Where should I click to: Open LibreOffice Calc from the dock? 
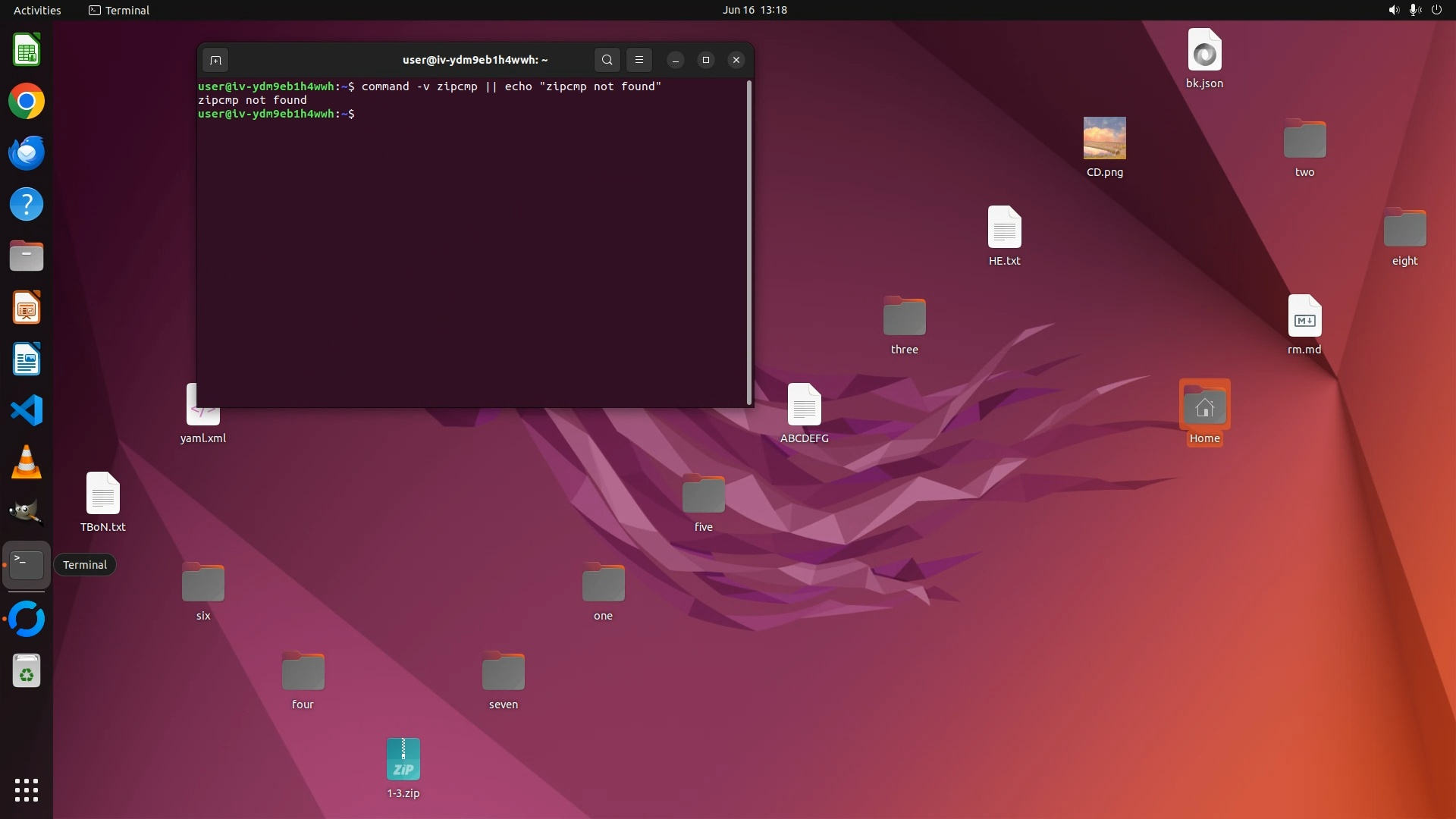(27, 51)
